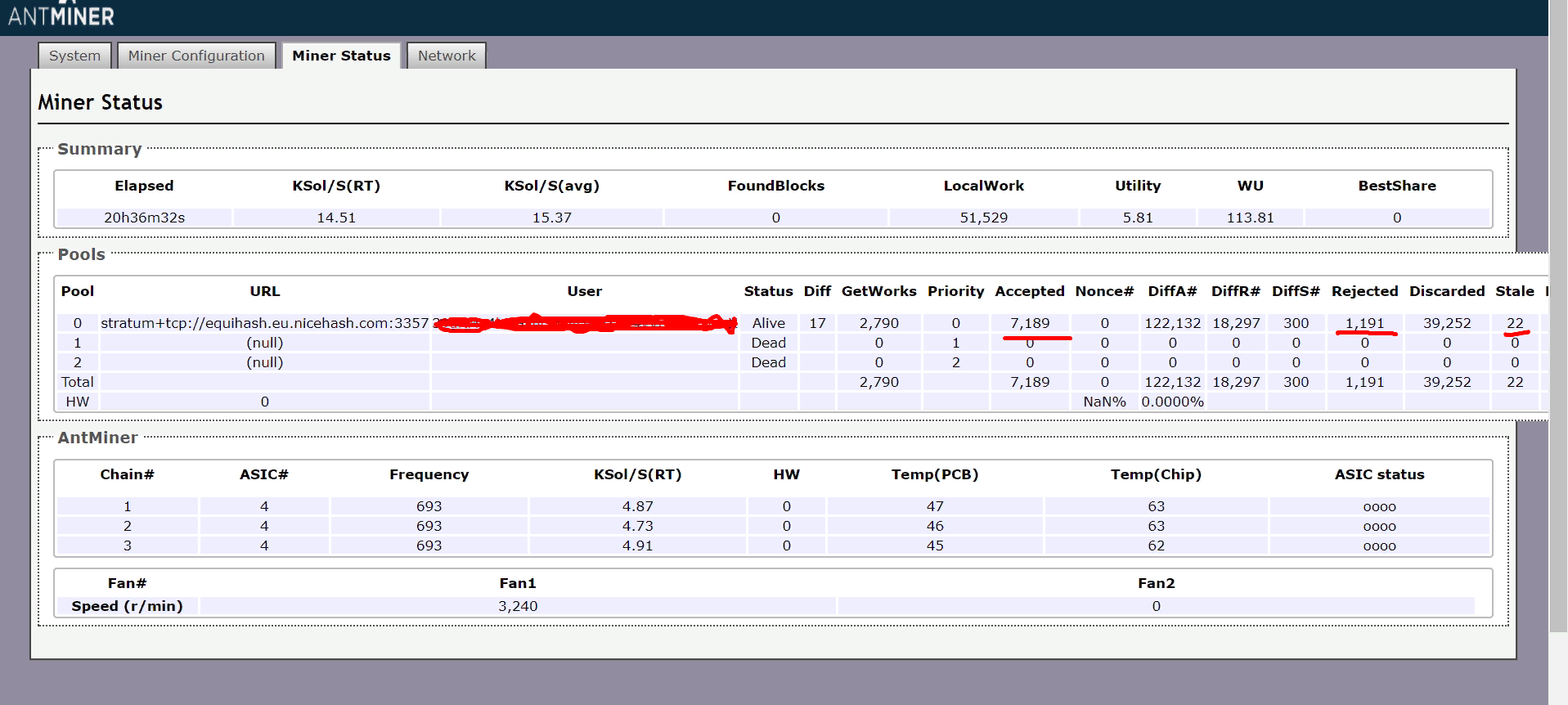Click the Rejected column header
This screenshot has width=1568, height=705.
pyautogui.click(x=1364, y=291)
